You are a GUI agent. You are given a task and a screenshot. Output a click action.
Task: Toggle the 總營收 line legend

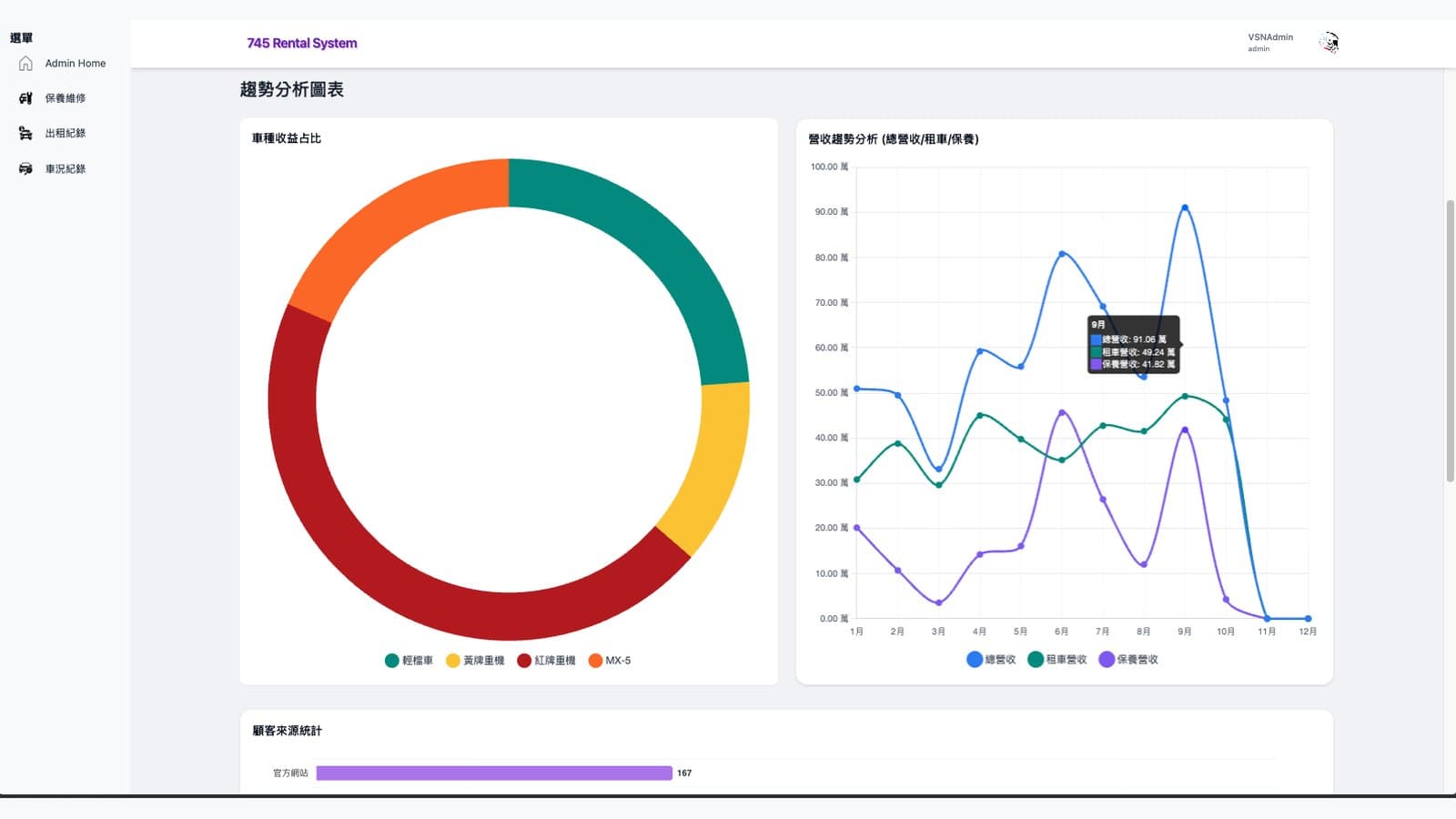point(991,660)
